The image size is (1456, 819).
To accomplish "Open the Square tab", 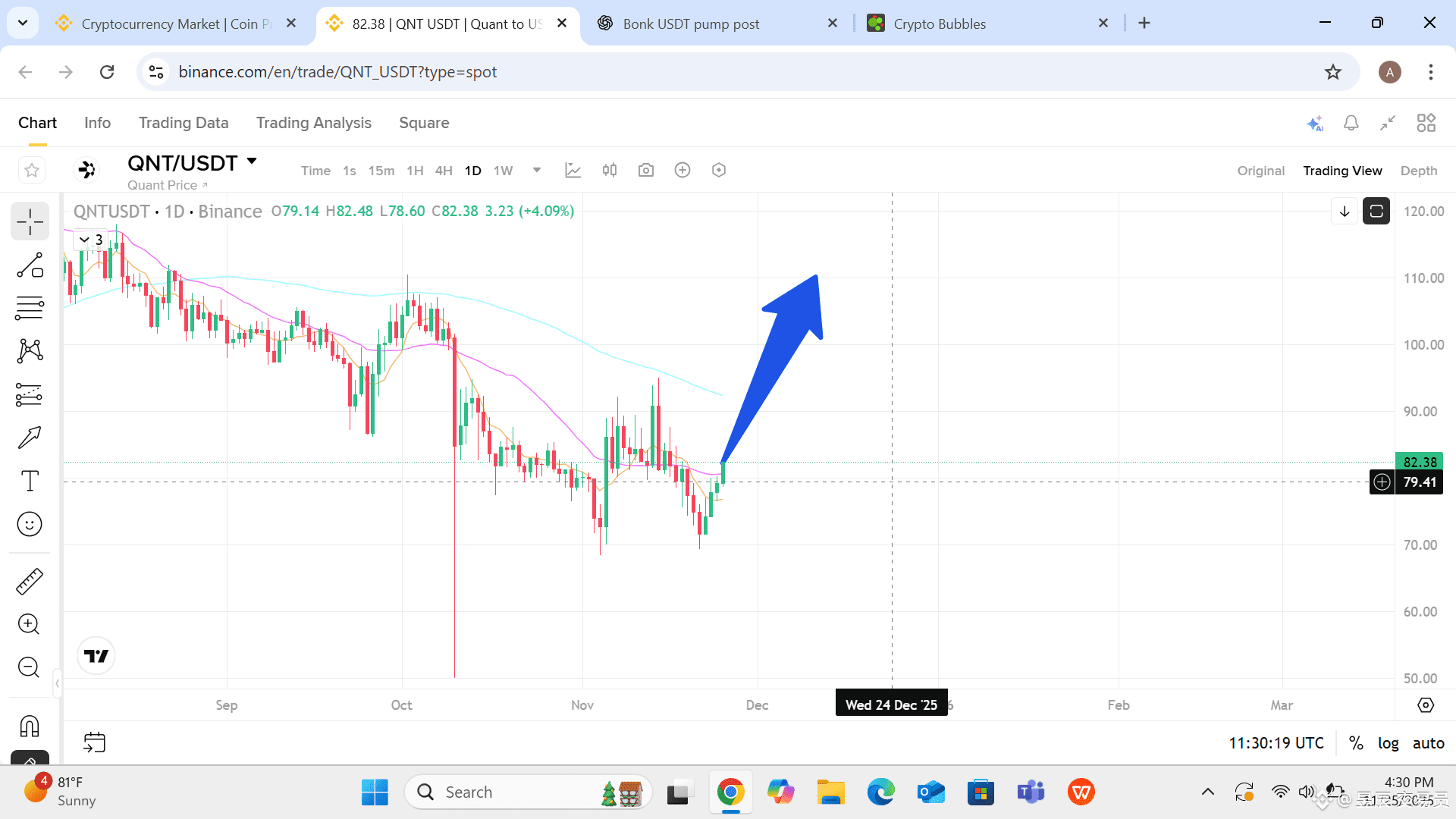I will (x=425, y=123).
